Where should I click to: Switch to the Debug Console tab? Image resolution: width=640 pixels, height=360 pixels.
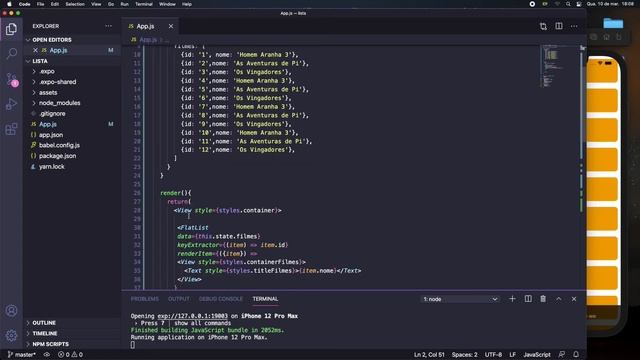[x=221, y=299]
